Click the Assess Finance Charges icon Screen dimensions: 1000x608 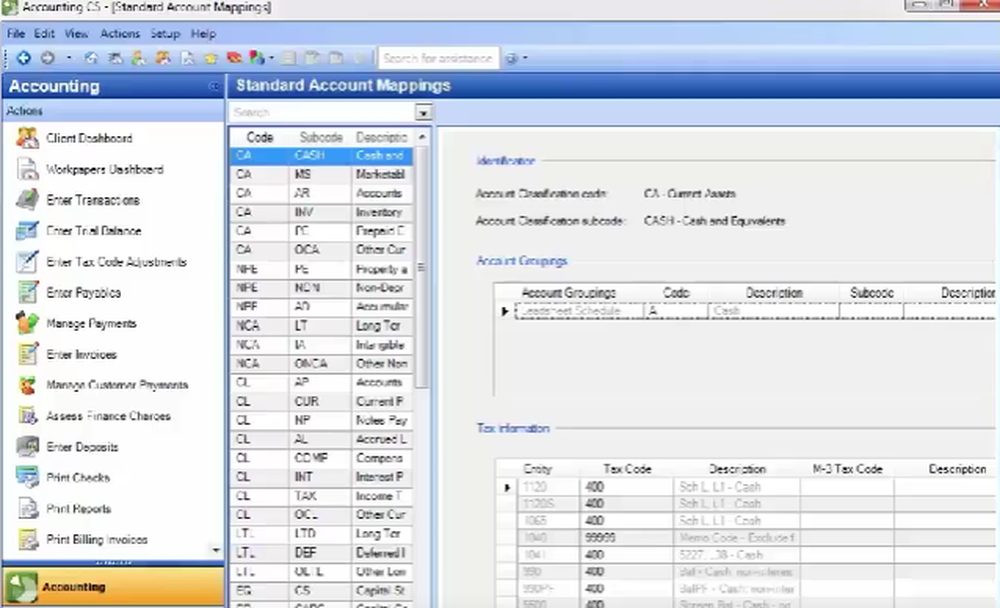coord(27,416)
